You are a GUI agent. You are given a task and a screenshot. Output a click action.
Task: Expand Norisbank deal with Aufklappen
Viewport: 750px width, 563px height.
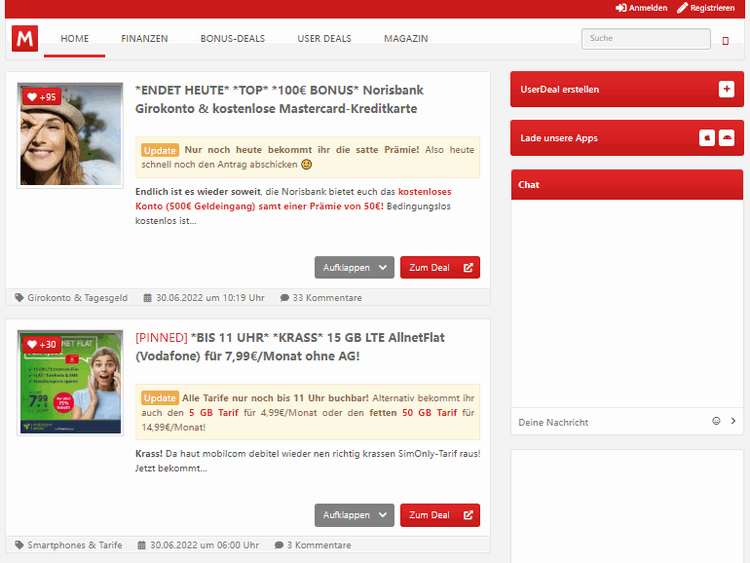355,268
